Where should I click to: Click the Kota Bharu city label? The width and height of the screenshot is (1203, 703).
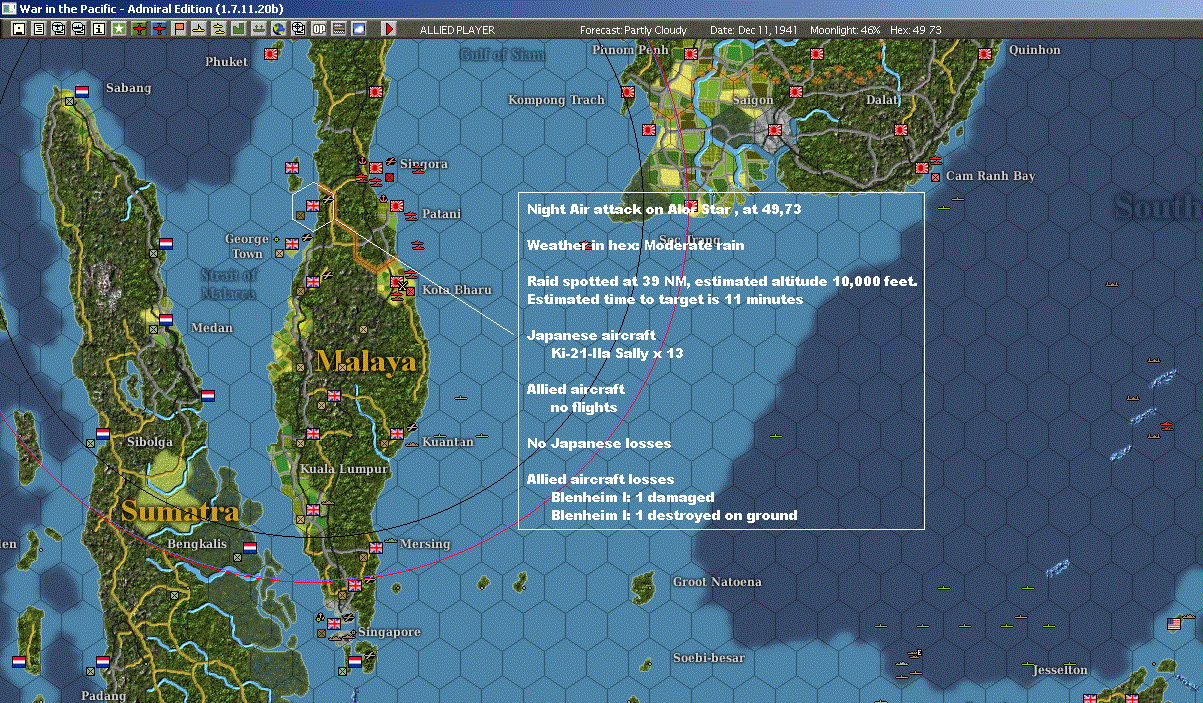click(457, 290)
